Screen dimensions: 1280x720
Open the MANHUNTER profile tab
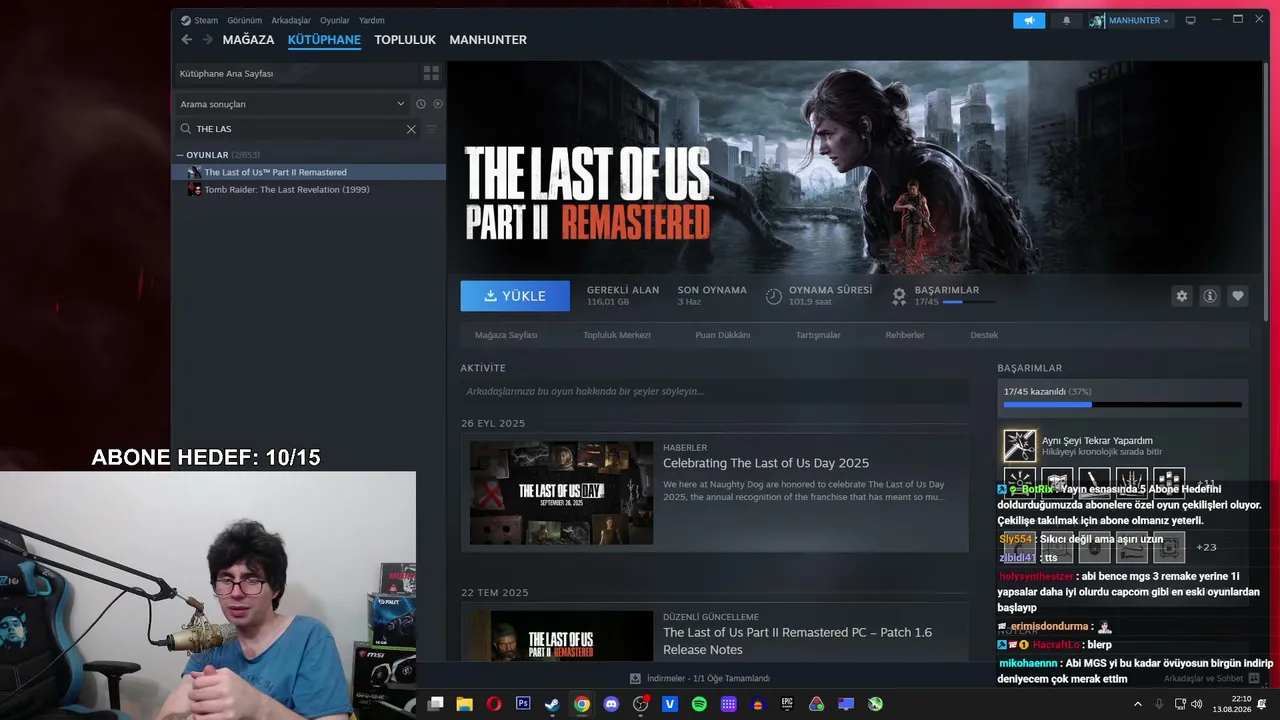coord(488,40)
